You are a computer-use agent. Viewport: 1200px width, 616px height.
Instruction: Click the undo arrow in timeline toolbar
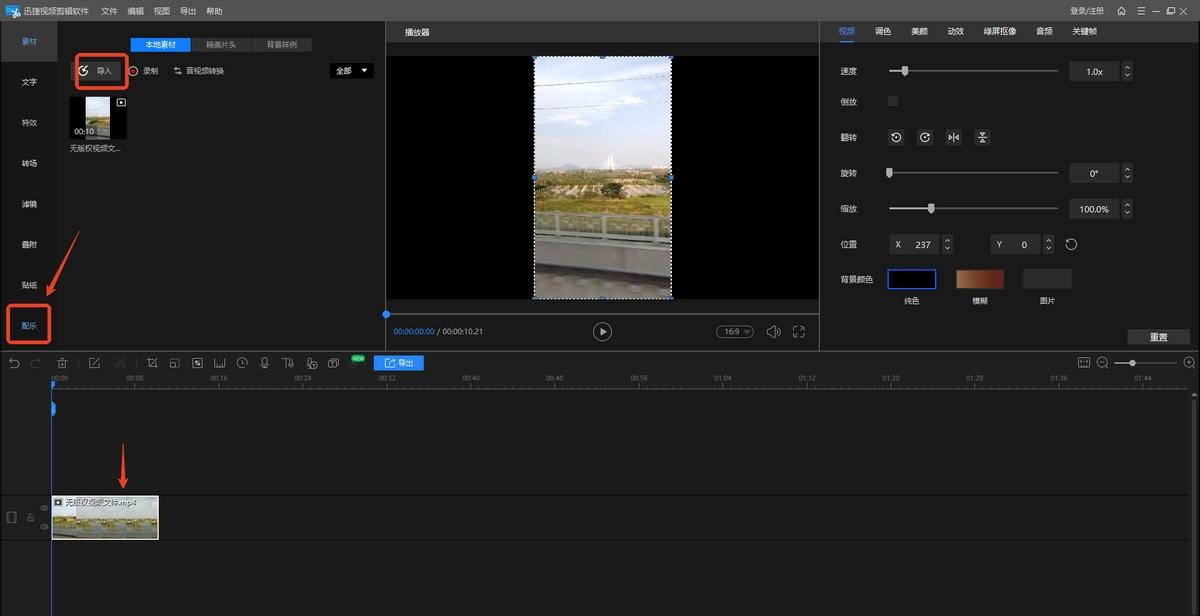(x=14, y=363)
